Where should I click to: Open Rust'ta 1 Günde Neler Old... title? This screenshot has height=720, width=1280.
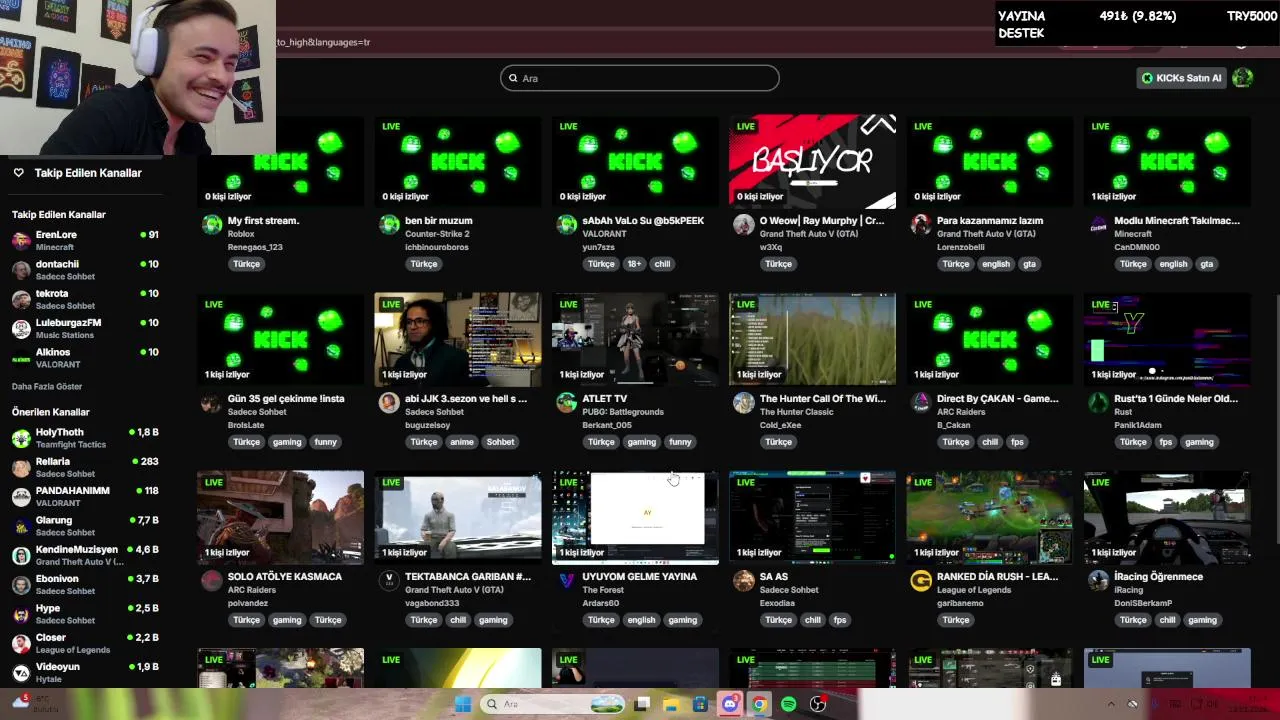click(x=1176, y=398)
